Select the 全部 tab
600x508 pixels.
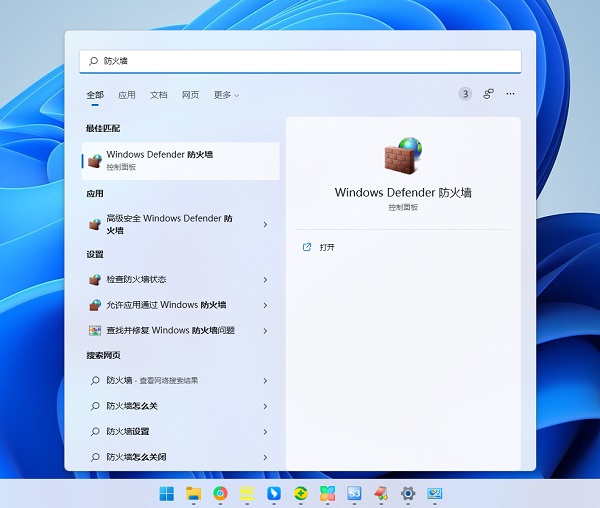tap(95, 95)
